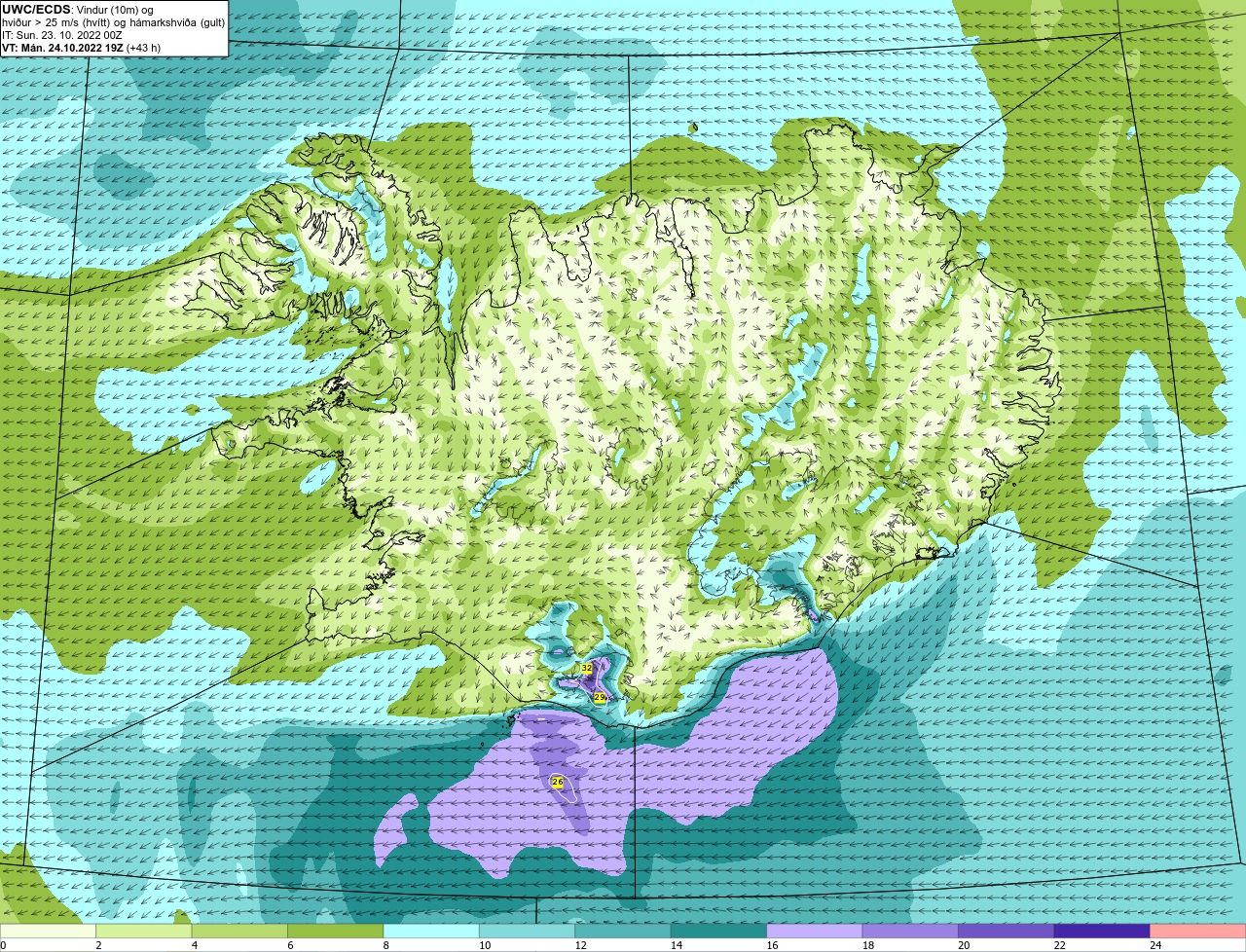The image size is (1246, 952).
Task: Click the scale label '0'
Action: click(x=3, y=945)
